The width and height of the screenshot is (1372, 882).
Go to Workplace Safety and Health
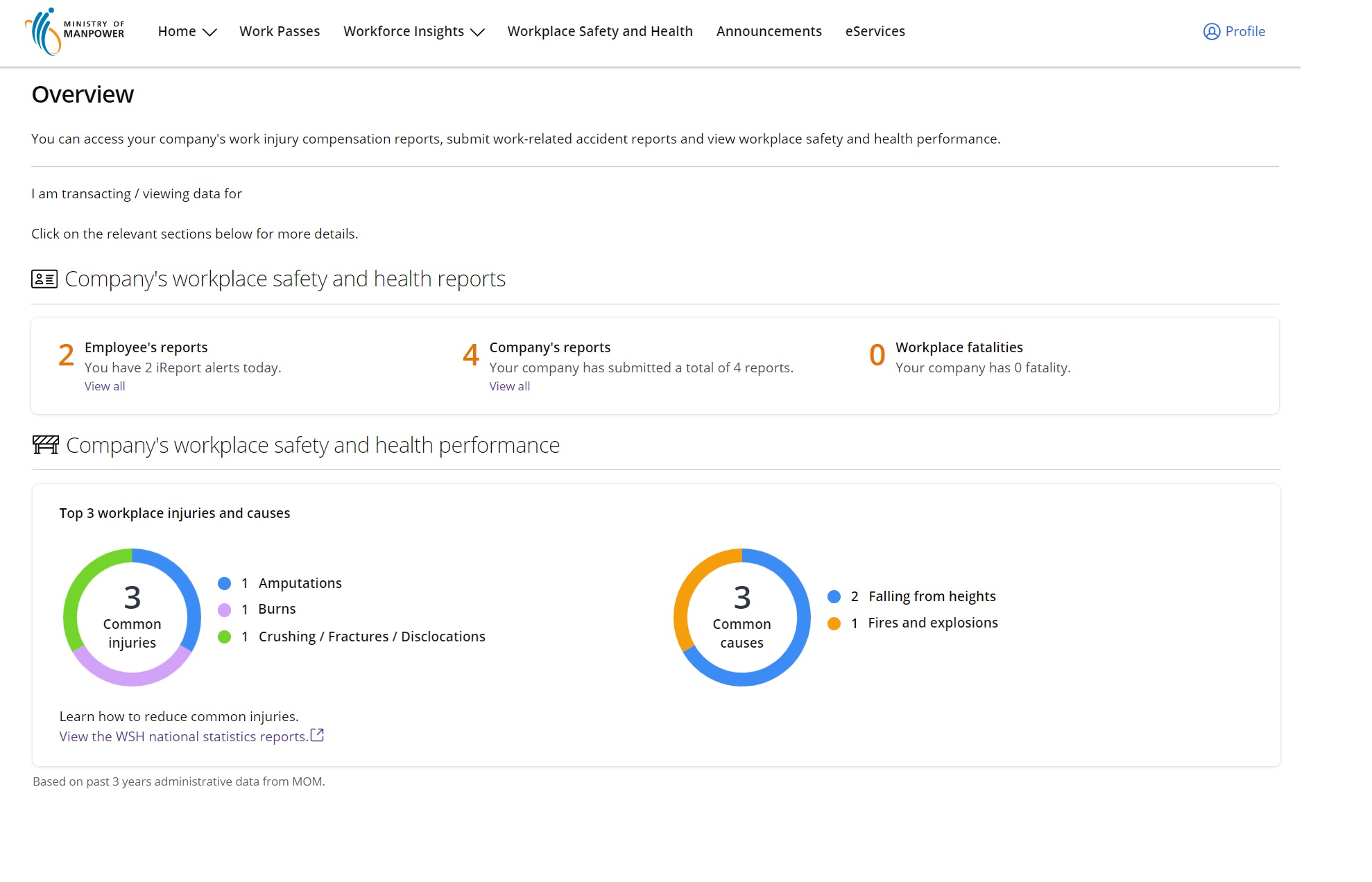click(x=600, y=31)
